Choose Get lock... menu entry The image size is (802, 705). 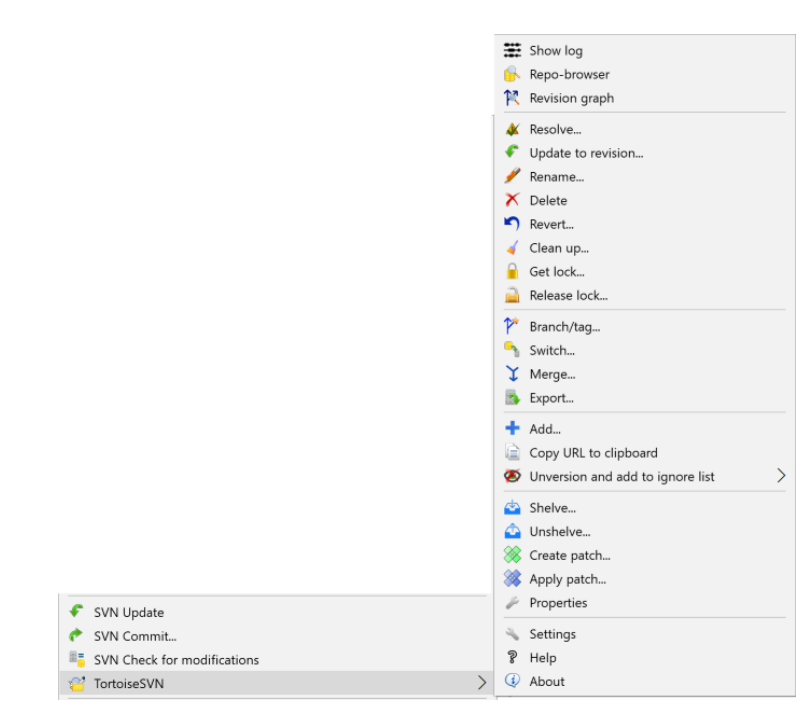point(644,271)
